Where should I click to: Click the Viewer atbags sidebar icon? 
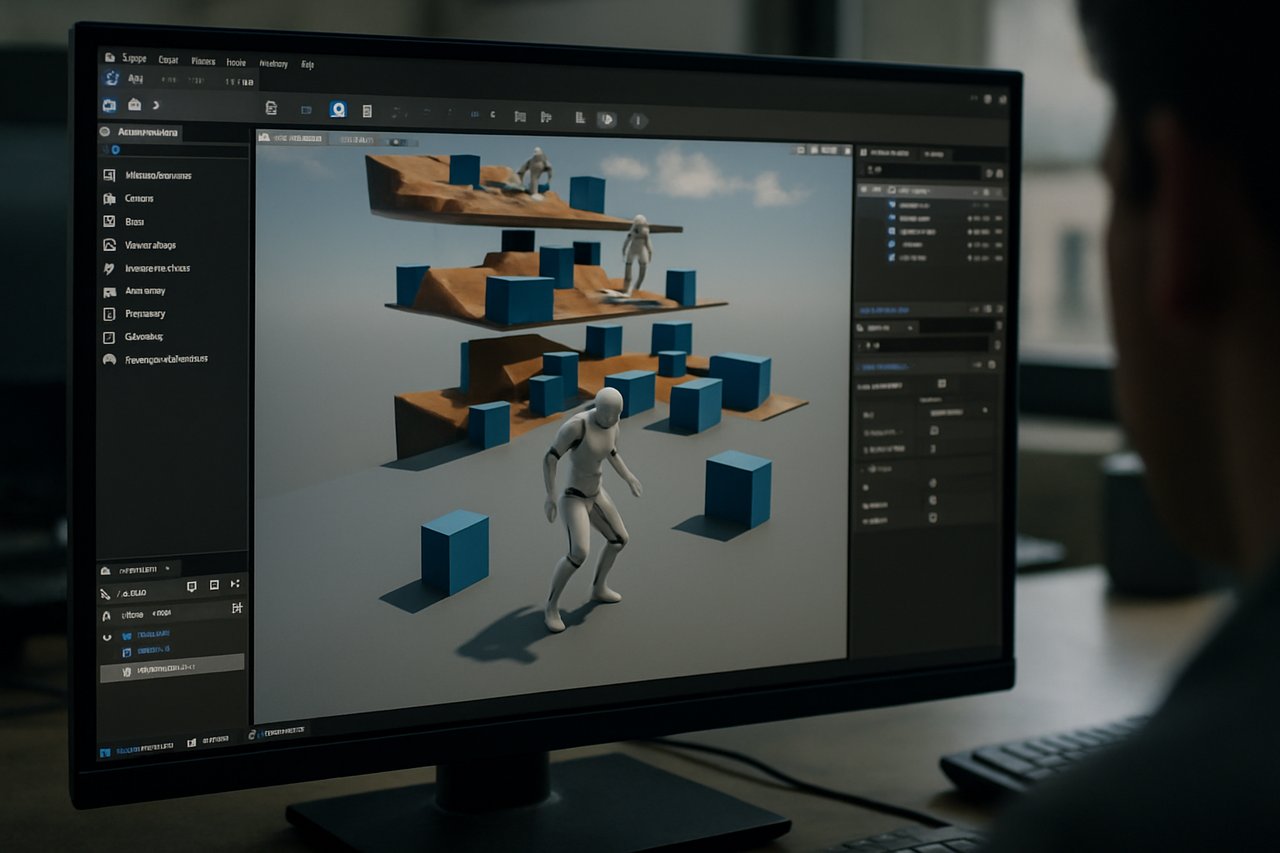click(109, 245)
